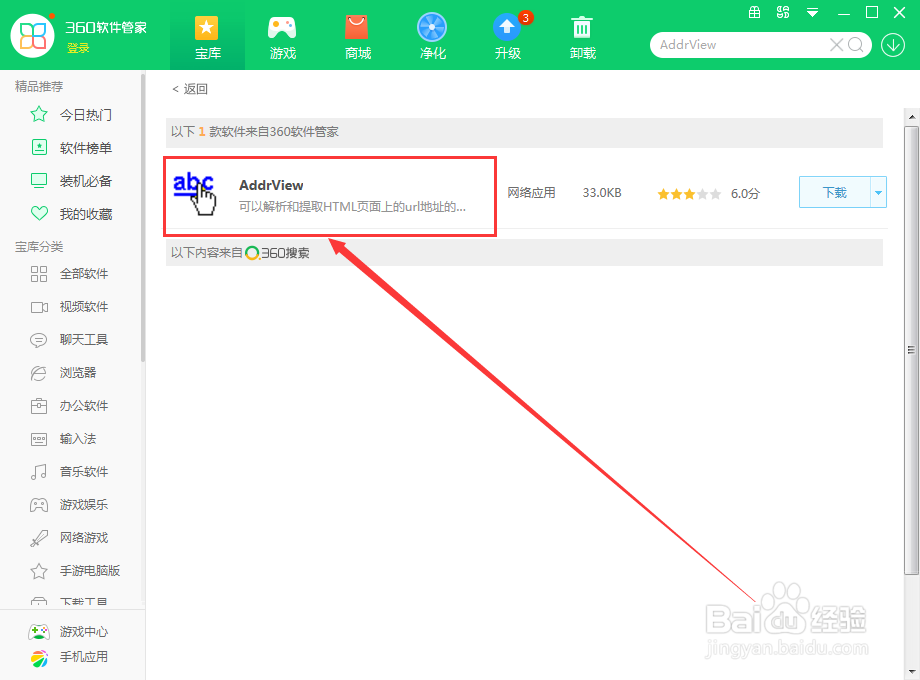920x680 pixels.
Task: Select 输入法 category
Action: point(78,438)
